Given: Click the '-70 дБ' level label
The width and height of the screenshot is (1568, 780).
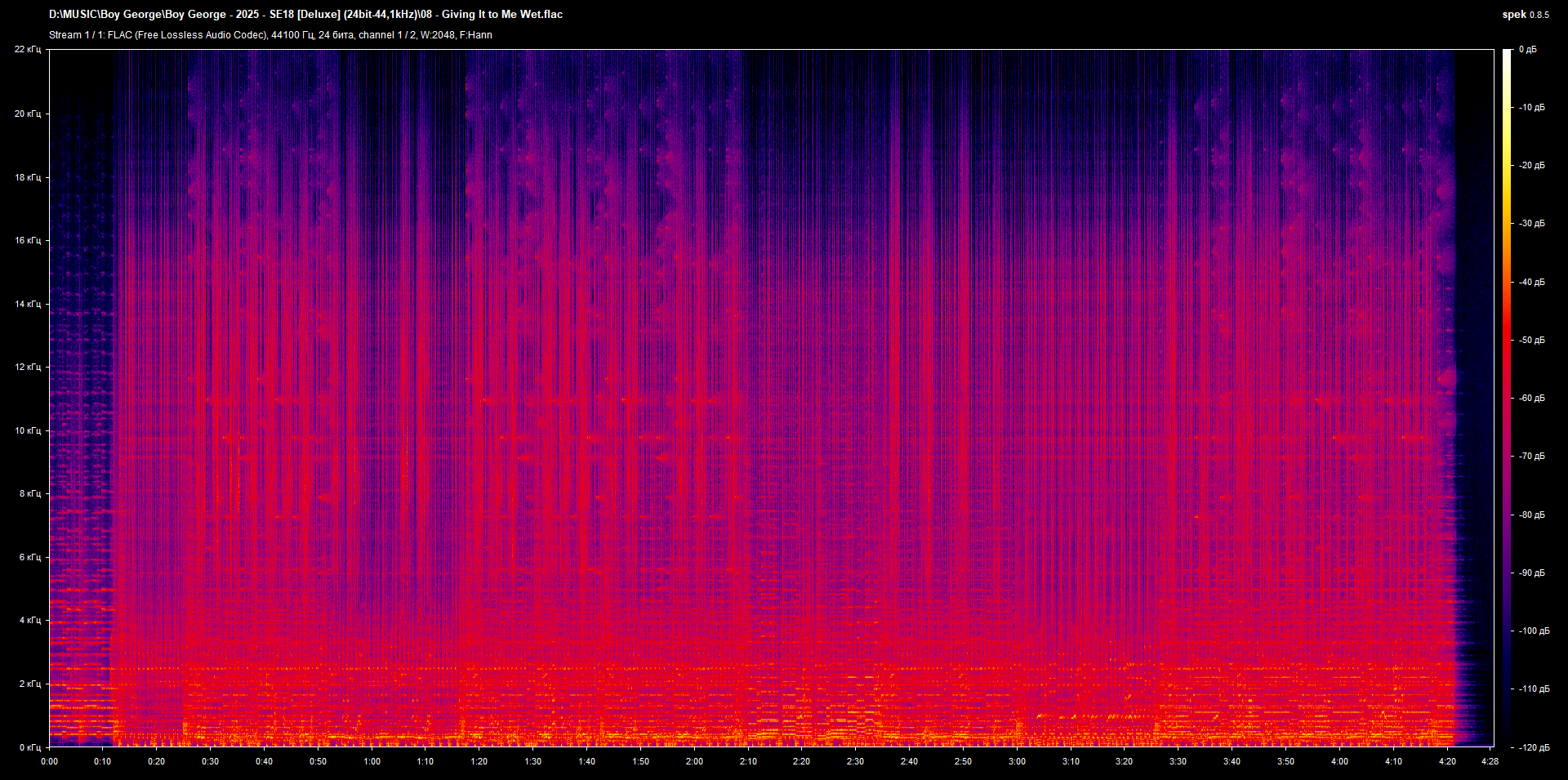Looking at the screenshot, I should coord(1532,457).
